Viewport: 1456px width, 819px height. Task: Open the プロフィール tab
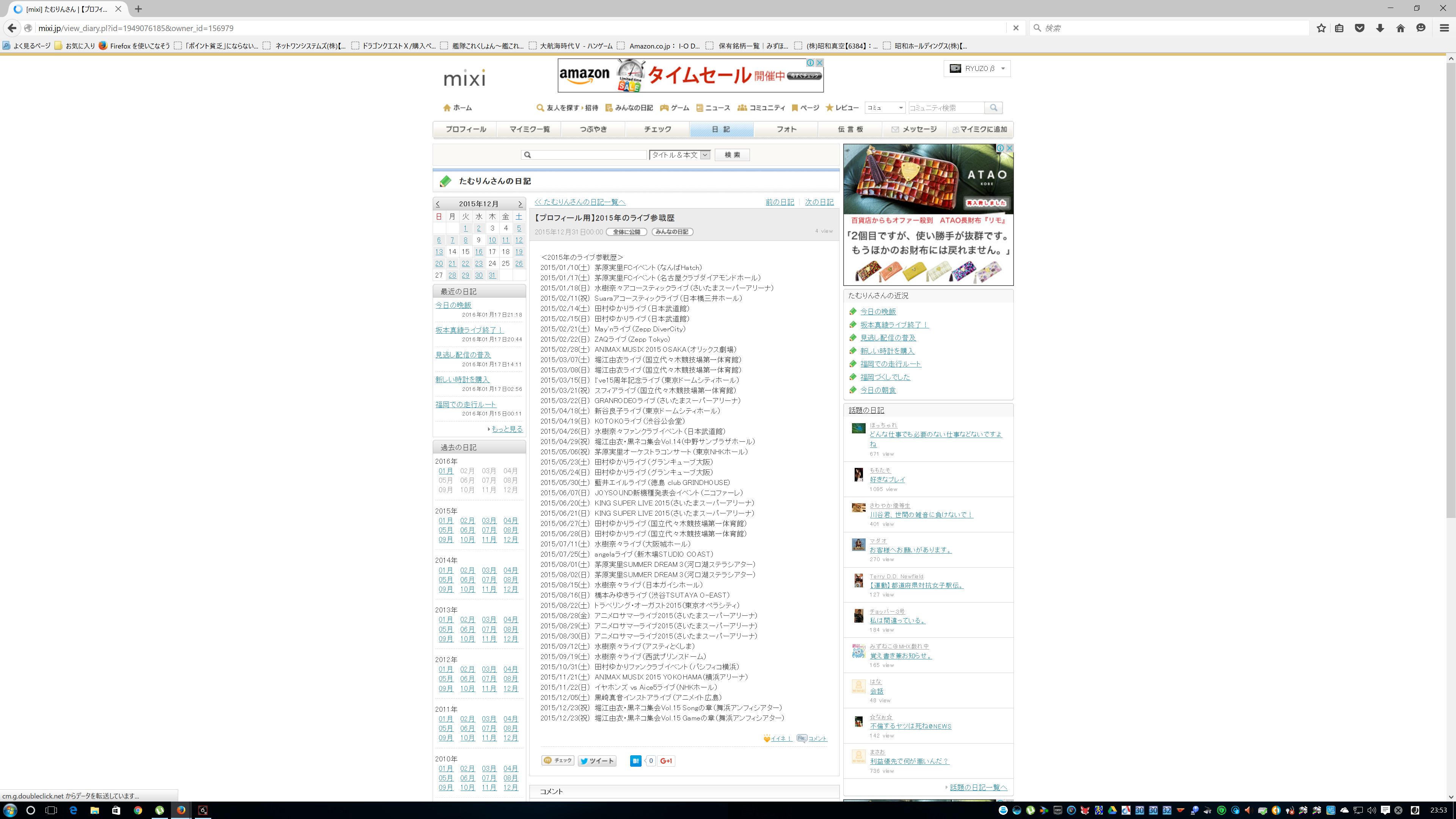coord(465,129)
